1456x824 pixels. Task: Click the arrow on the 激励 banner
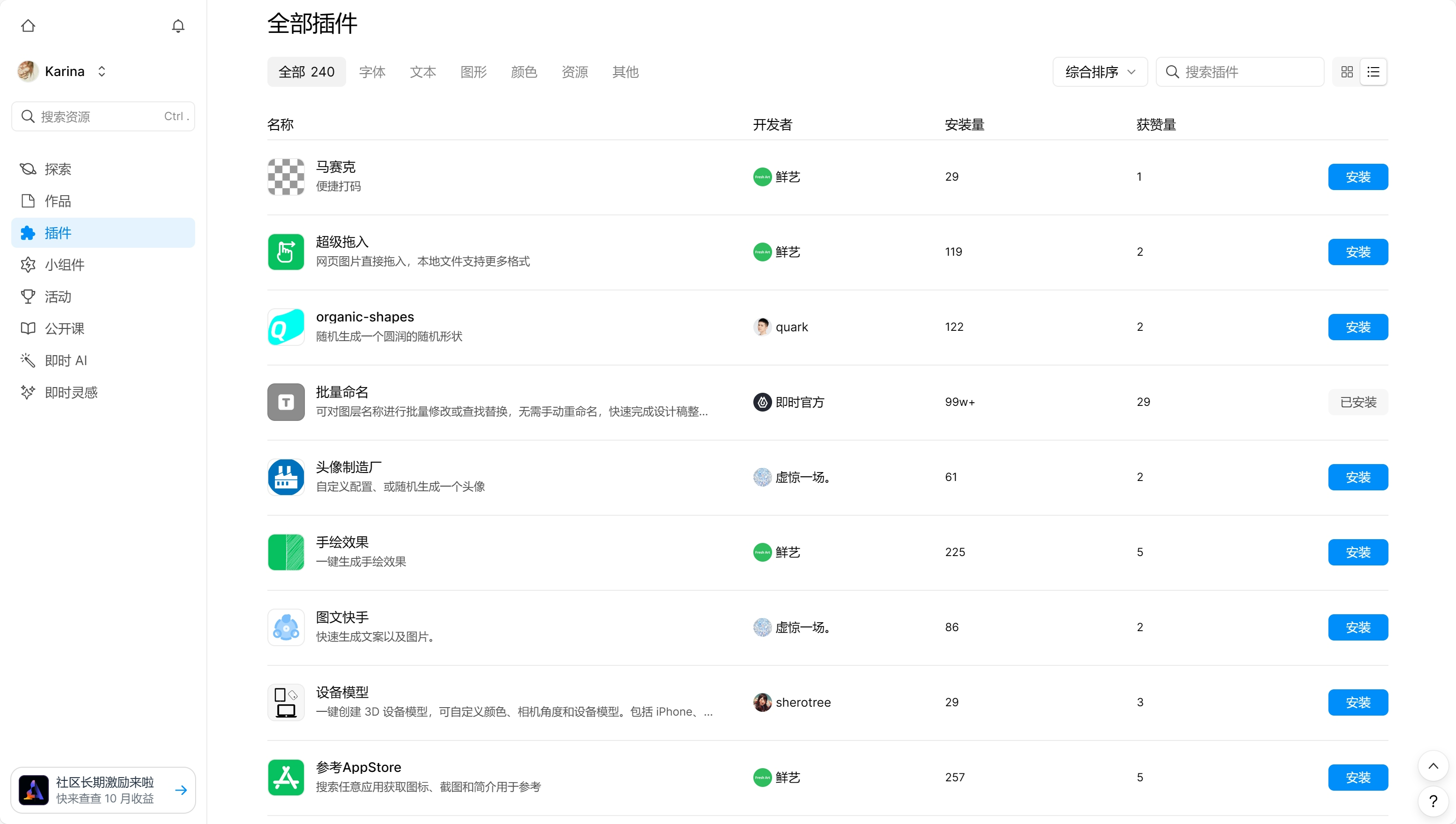coord(181,790)
